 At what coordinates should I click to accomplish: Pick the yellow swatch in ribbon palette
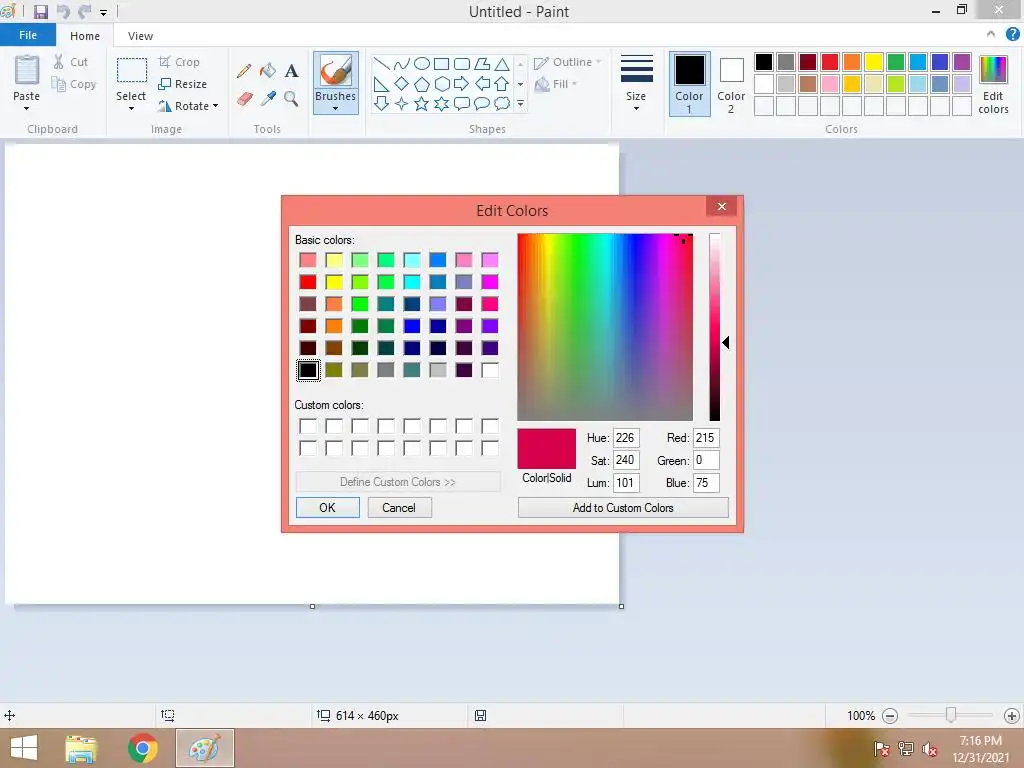[x=874, y=62]
